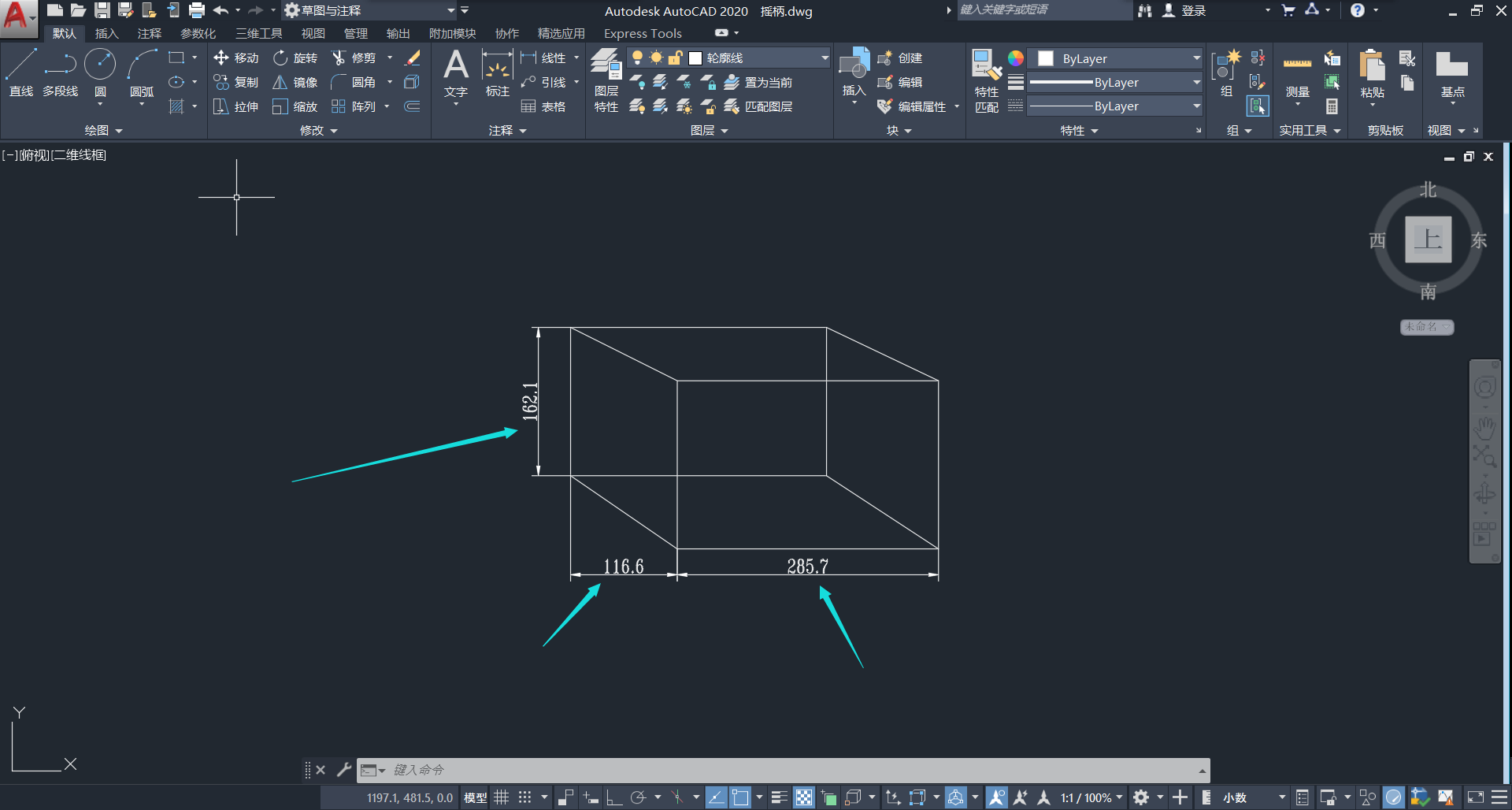The height and width of the screenshot is (810, 1512).
Task: Click the Move (移动) tool
Action: pyautogui.click(x=236, y=58)
